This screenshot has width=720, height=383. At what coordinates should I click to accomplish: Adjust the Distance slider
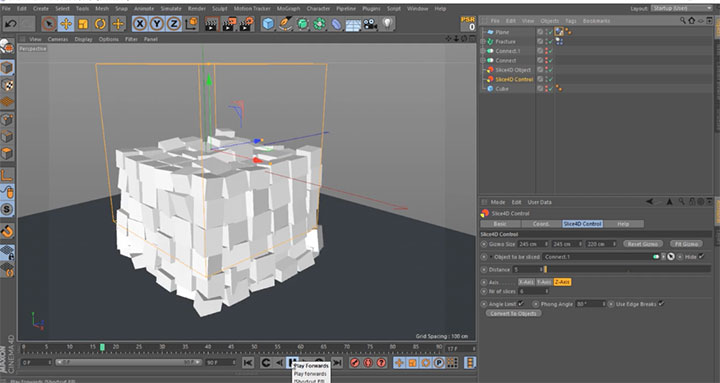click(628, 270)
